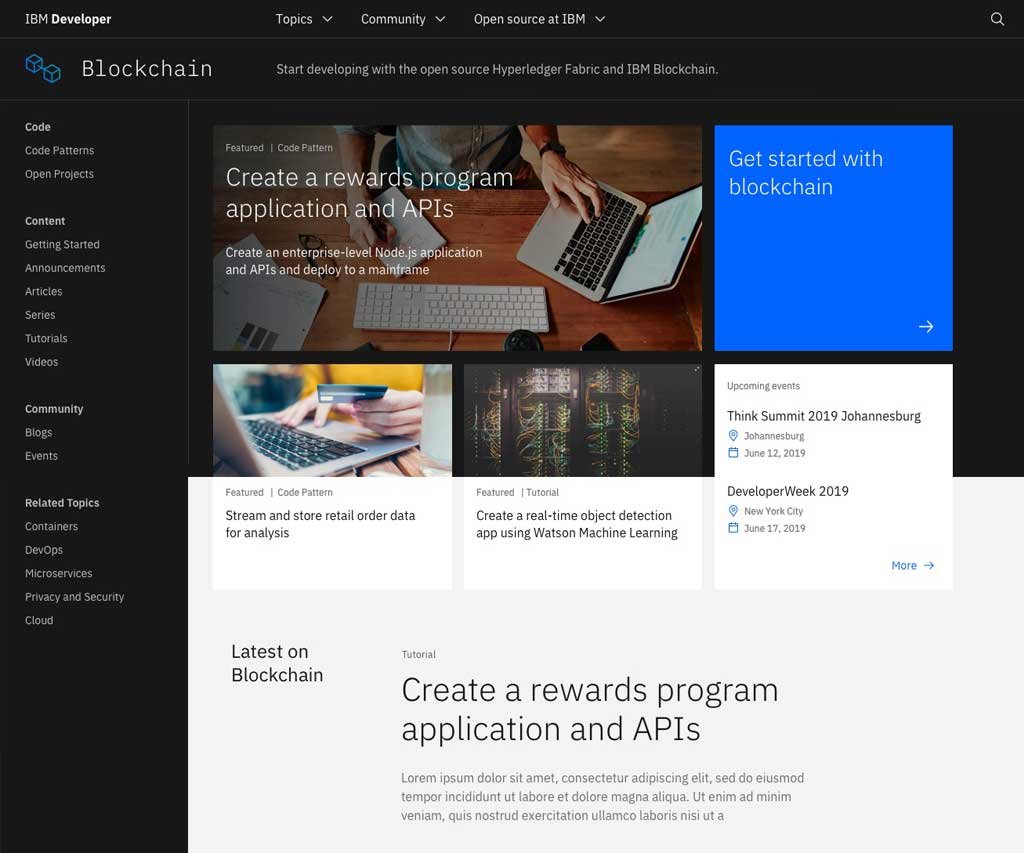The image size is (1024, 853).
Task: Open Videos in sidebar
Action: click(41, 362)
